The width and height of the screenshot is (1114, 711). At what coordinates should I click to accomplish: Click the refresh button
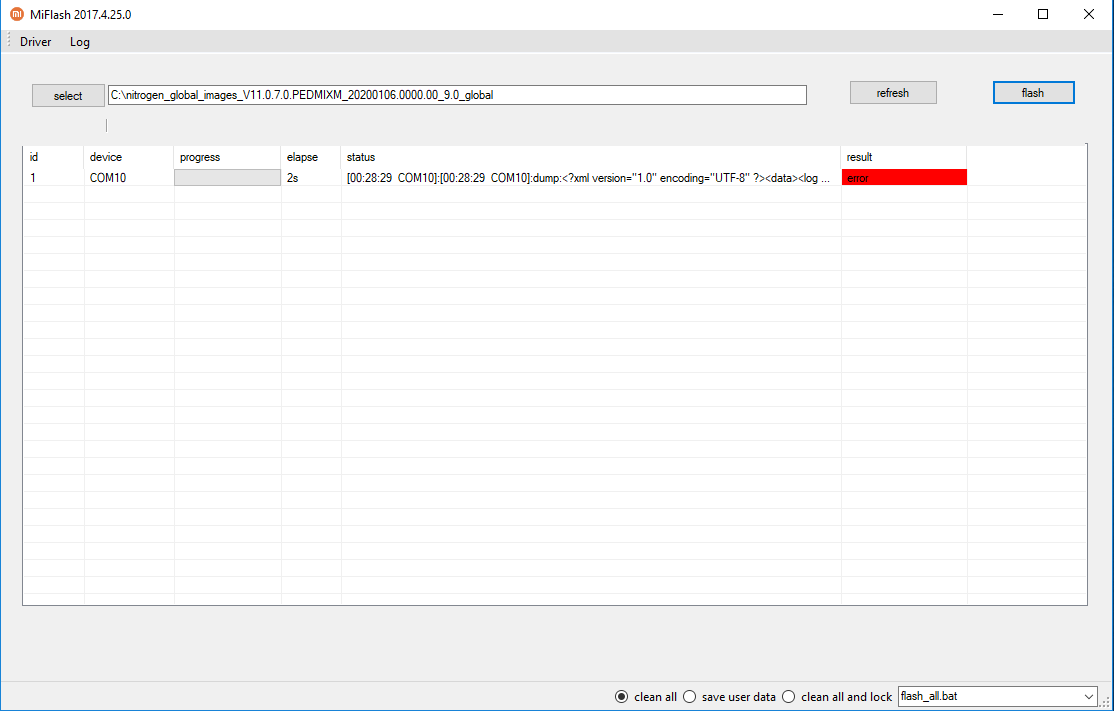pos(893,93)
